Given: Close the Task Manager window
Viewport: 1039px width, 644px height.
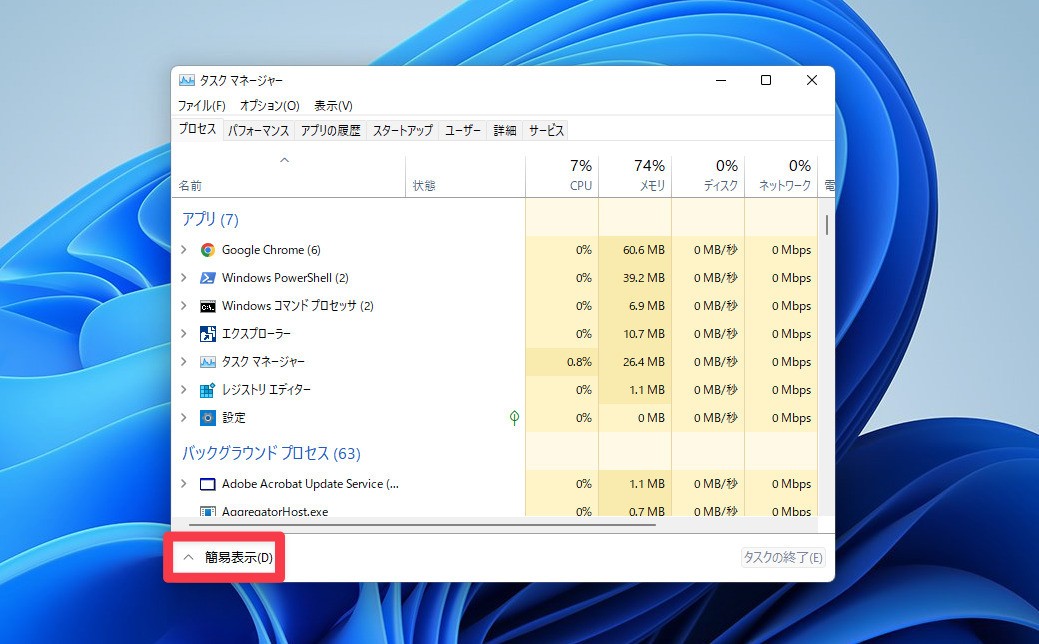Looking at the screenshot, I should [812, 80].
